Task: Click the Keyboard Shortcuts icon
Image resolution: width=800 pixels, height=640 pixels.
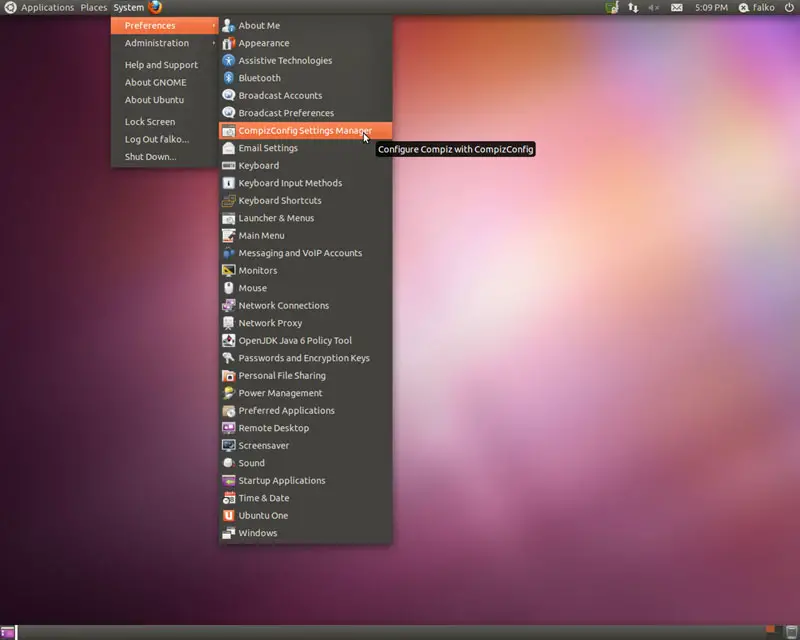Action: coord(229,201)
